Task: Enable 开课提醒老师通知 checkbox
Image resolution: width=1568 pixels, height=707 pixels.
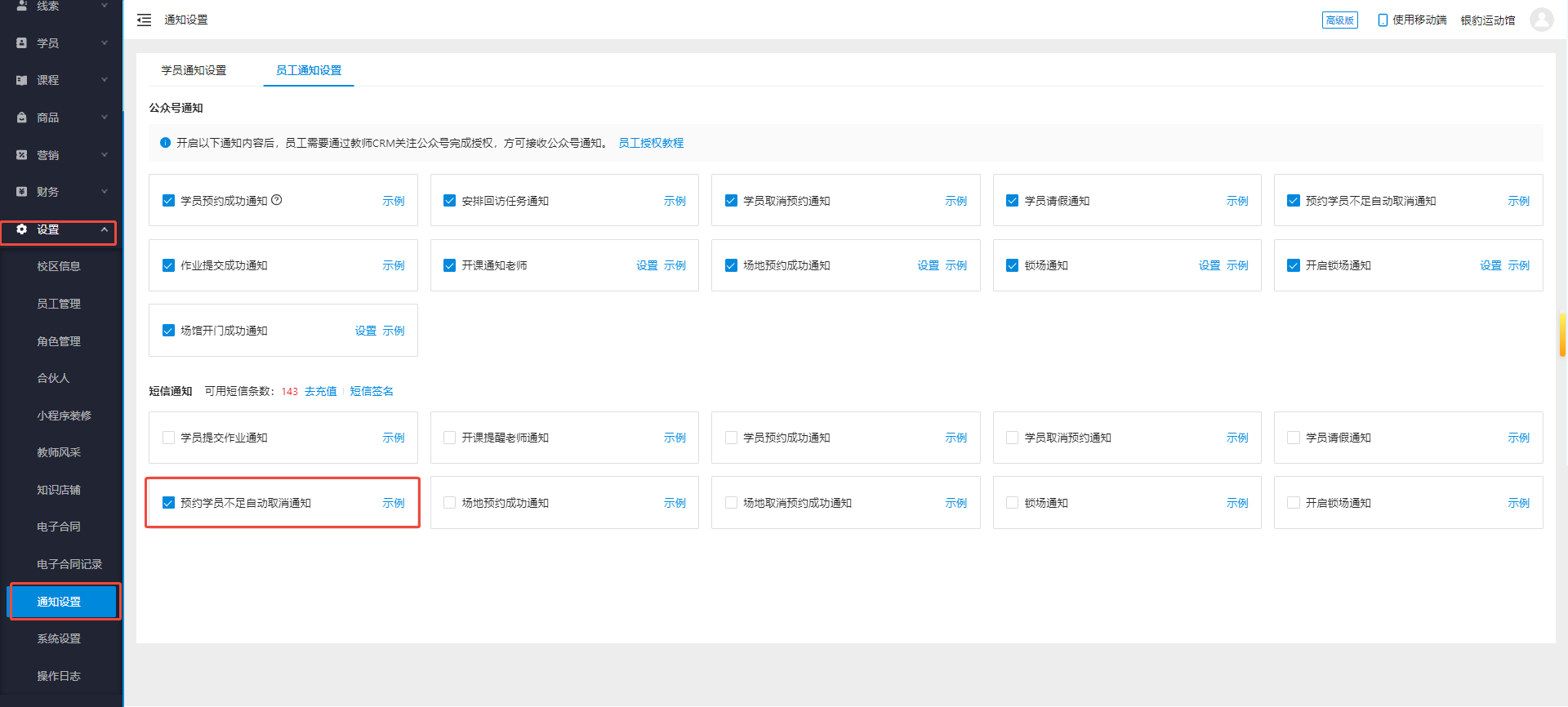Action: [x=449, y=438]
